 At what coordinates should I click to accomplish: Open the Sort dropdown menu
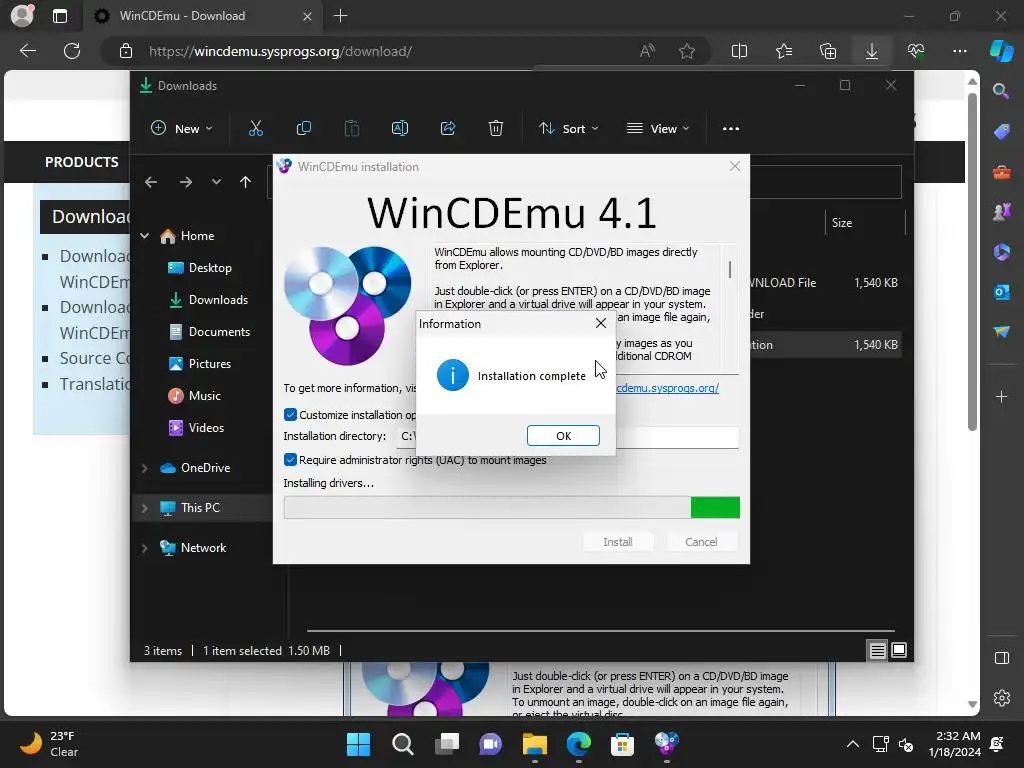pos(568,129)
